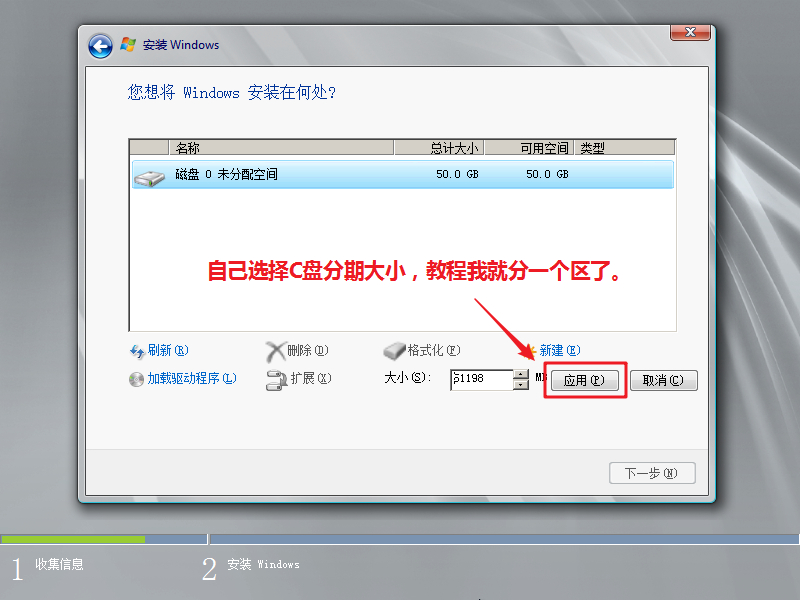Image resolution: width=800 pixels, height=600 pixels.
Task: Sort by the 总计大小 column header
Action: tap(440, 148)
